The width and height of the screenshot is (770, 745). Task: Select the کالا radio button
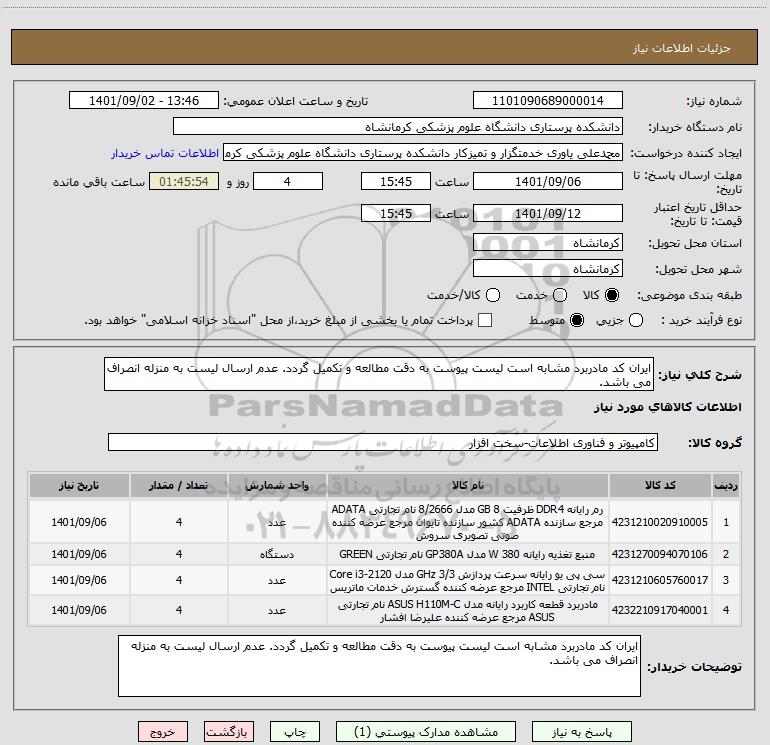click(x=612, y=295)
